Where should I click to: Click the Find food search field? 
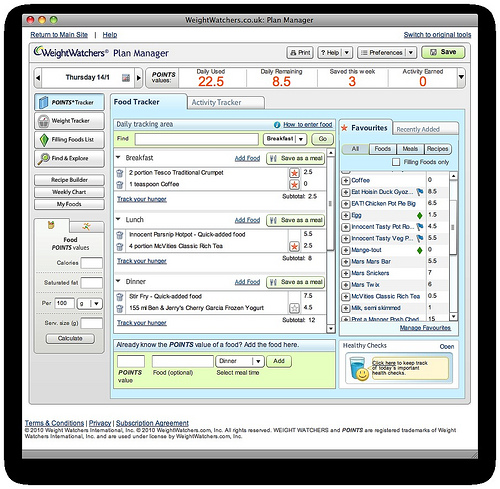coord(197,139)
